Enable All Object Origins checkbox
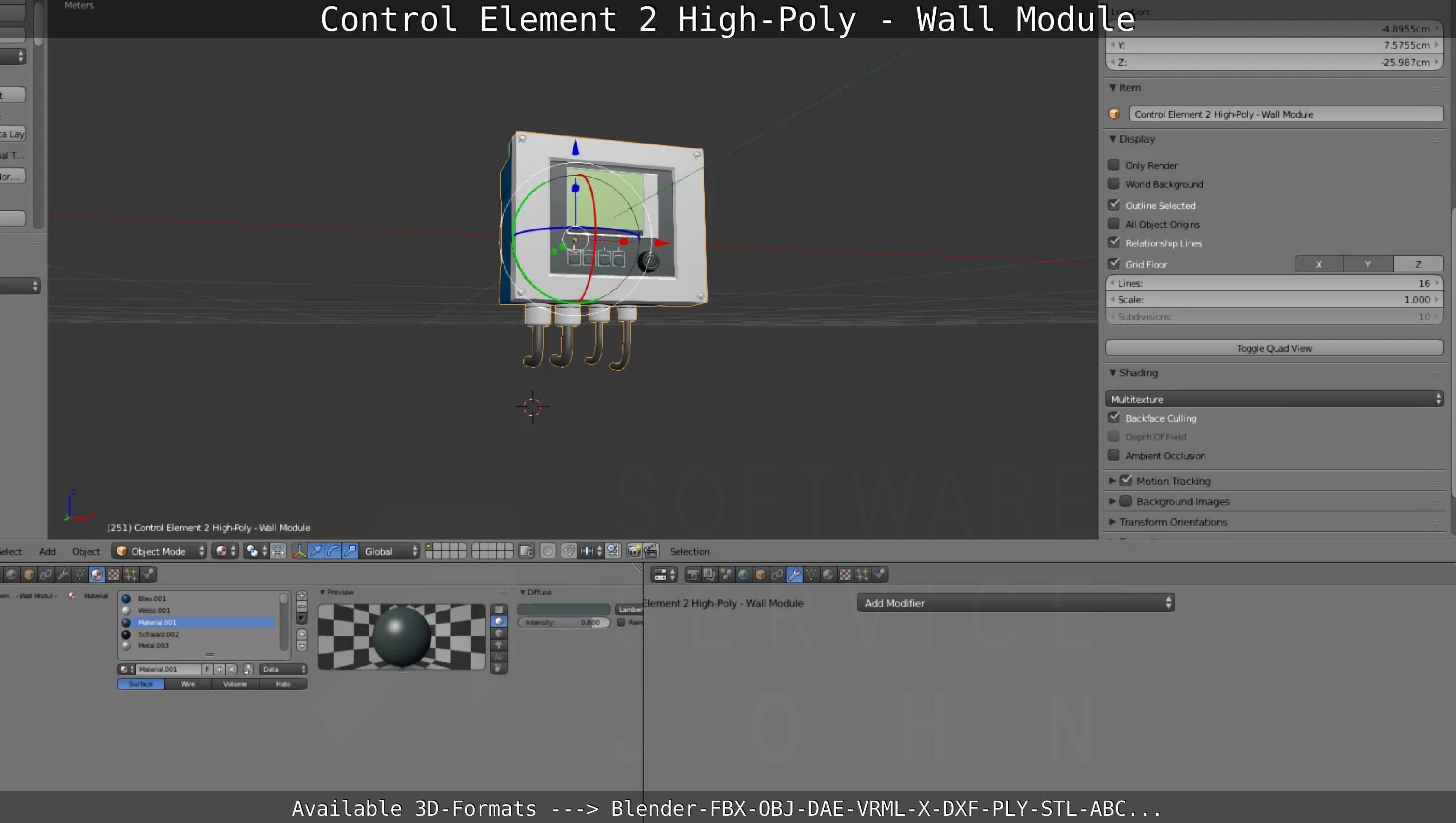 coord(1113,224)
